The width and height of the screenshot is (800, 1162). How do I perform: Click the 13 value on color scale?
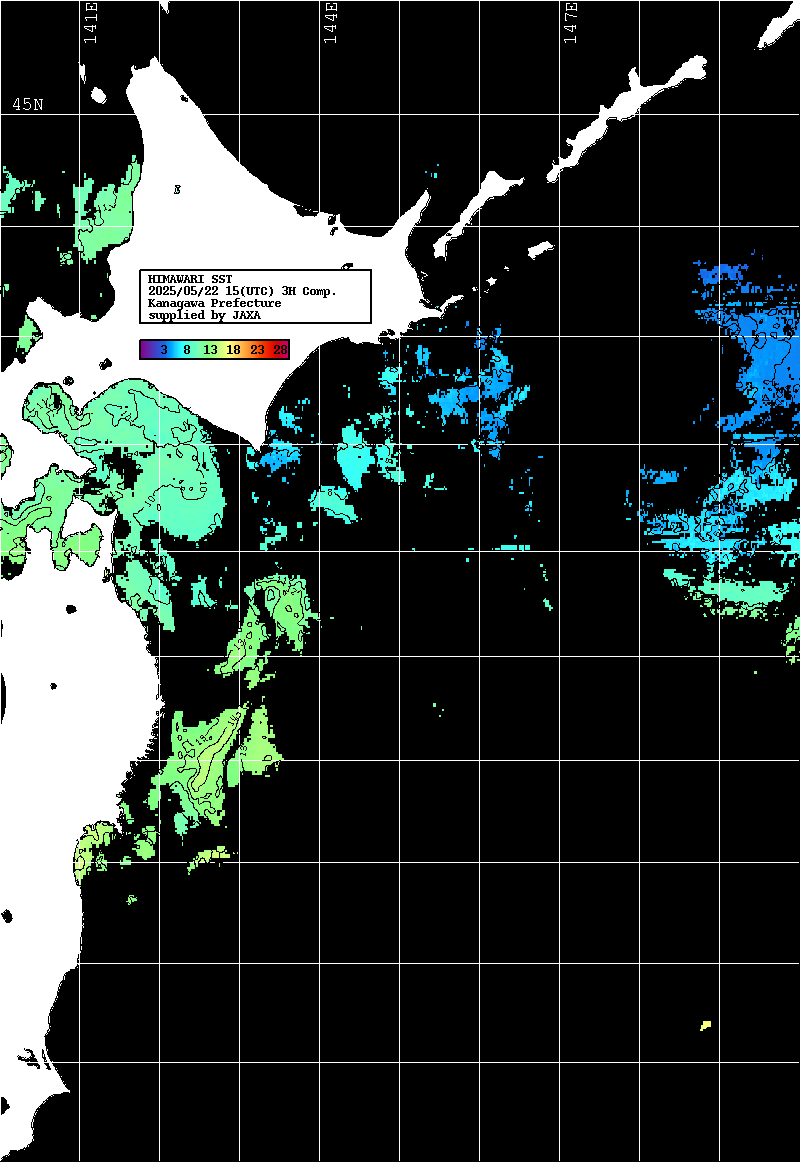(x=210, y=349)
